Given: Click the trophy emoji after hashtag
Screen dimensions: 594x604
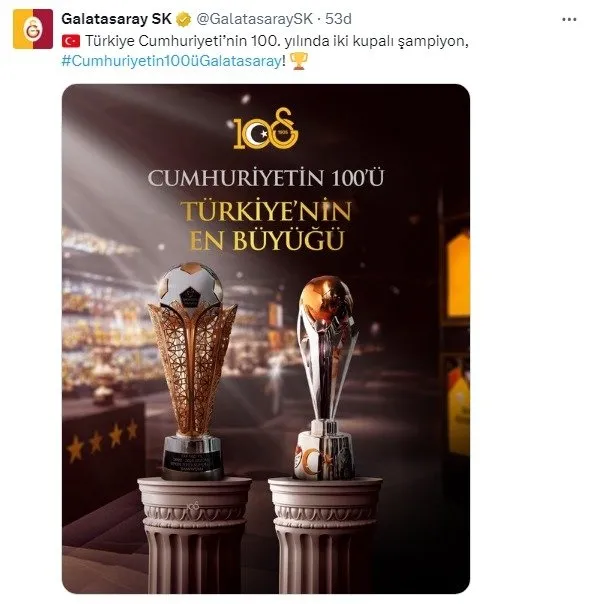Looking at the screenshot, I should 299,61.
